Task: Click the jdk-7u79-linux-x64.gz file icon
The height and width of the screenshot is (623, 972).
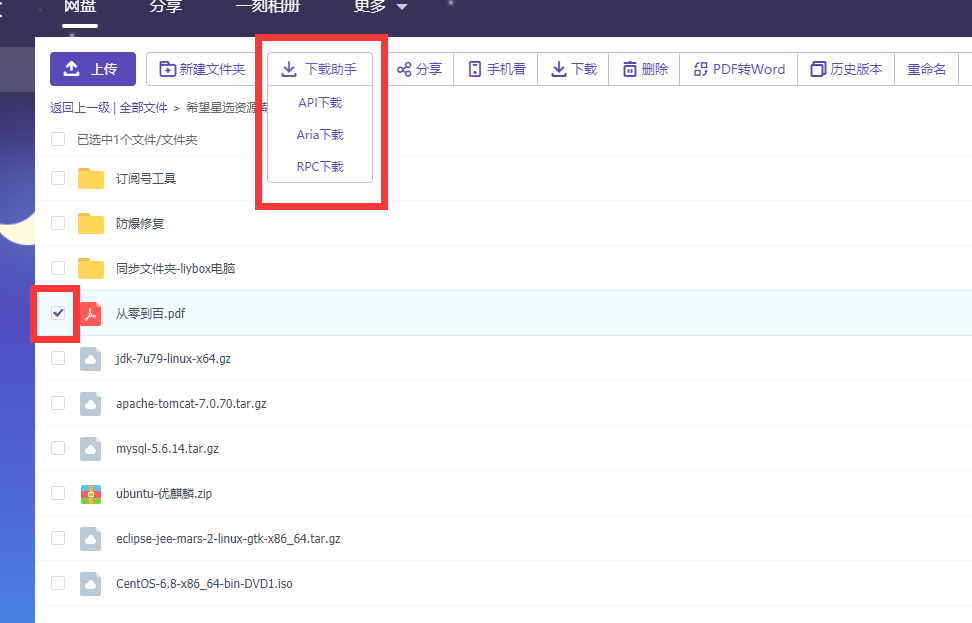Action: 91,359
